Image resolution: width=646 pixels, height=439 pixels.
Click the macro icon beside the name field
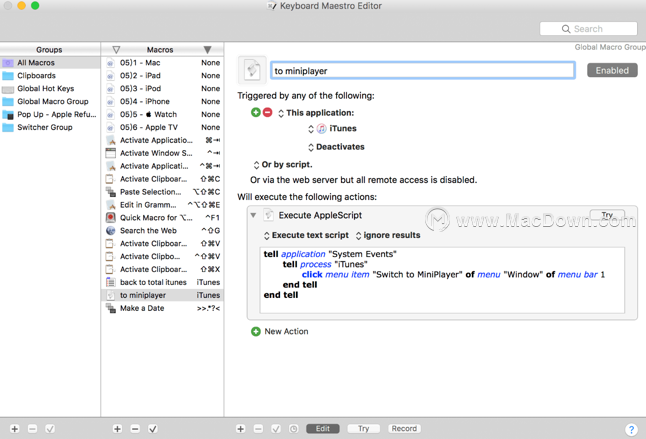pyautogui.click(x=252, y=70)
